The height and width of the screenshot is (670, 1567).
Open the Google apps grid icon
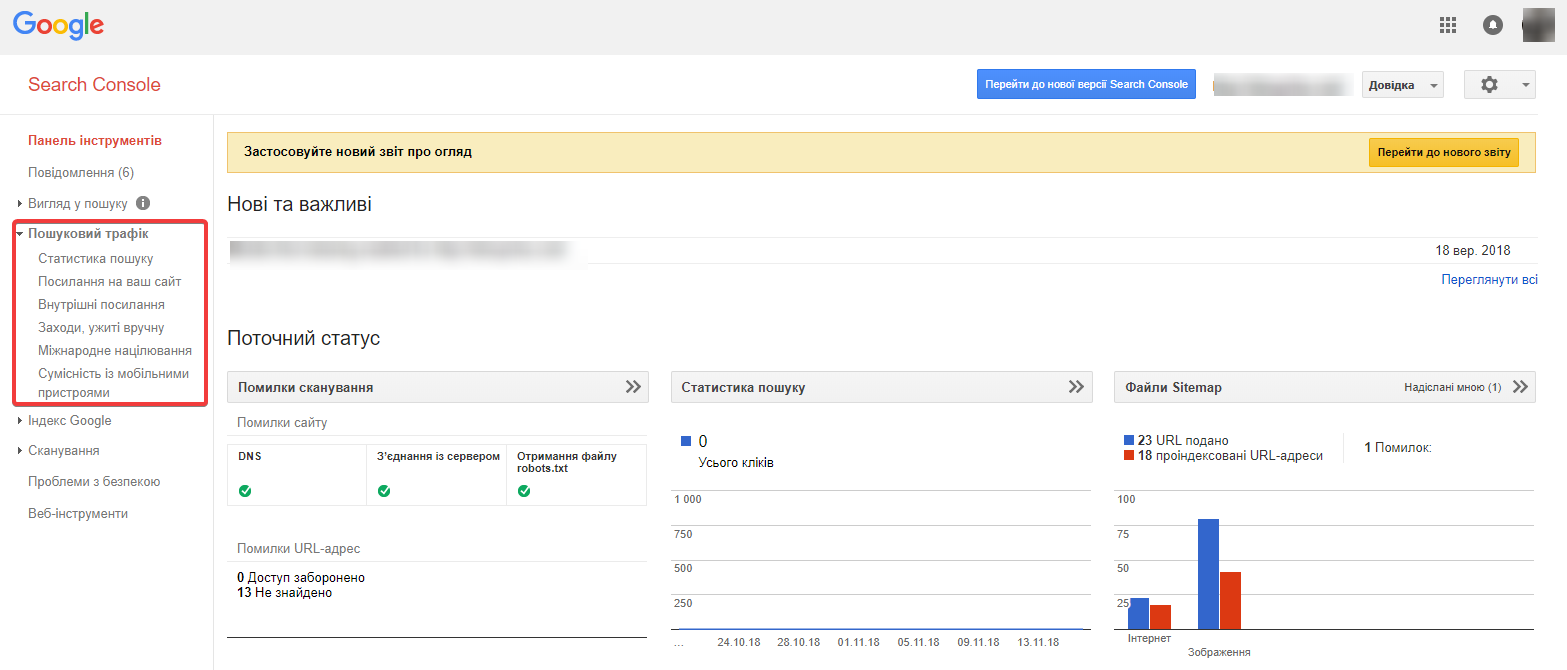coord(1448,26)
